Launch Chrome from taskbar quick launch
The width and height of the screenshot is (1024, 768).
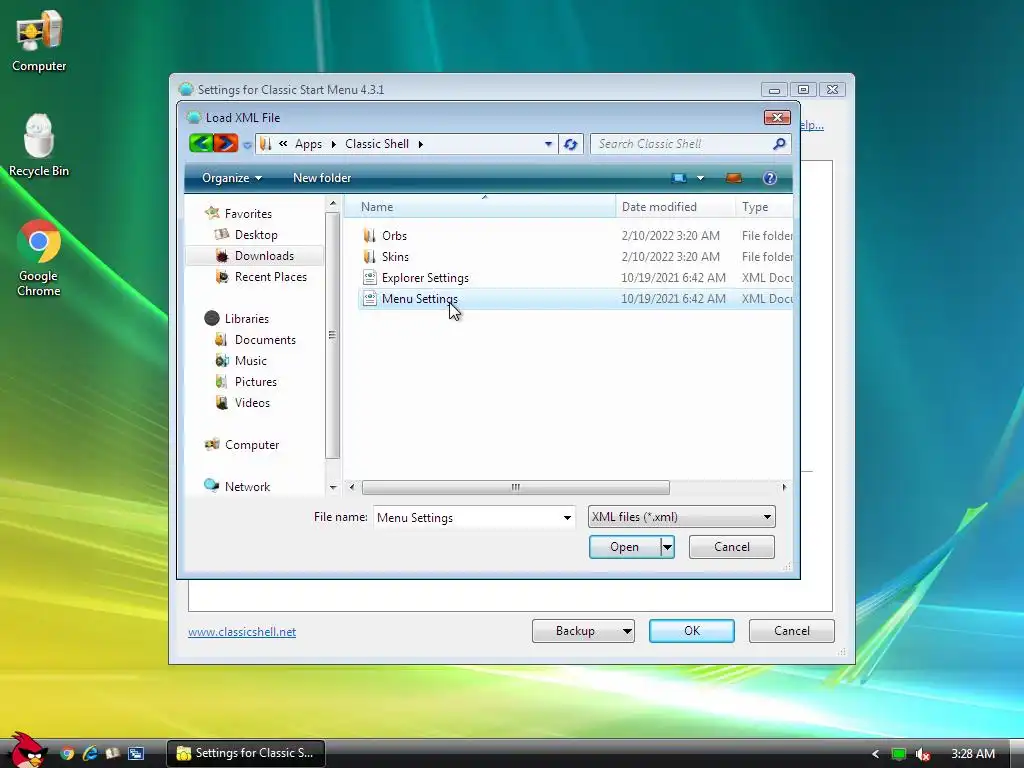pyautogui.click(x=67, y=753)
